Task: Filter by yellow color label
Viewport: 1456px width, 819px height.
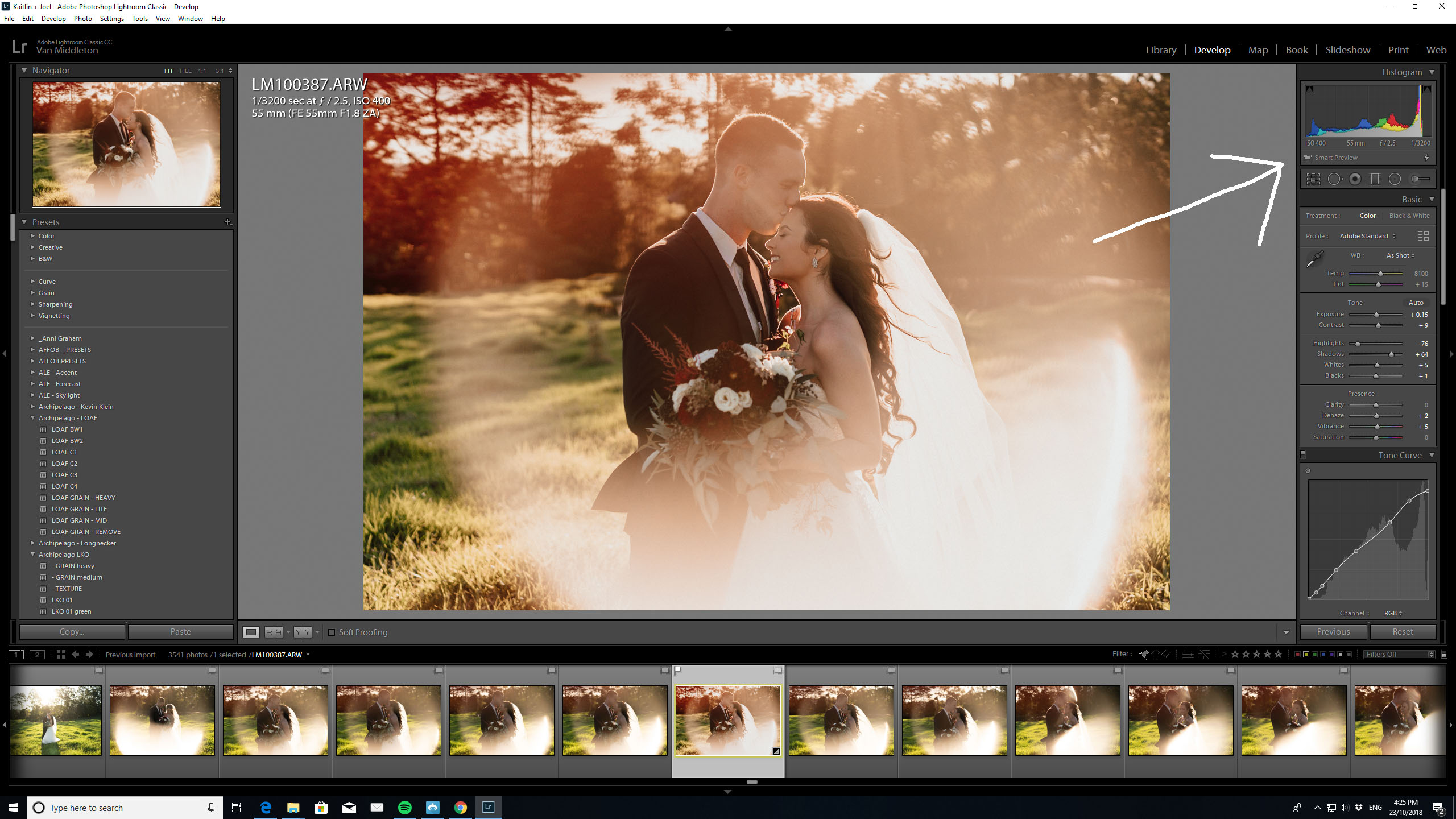Action: pyautogui.click(x=1306, y=655)
